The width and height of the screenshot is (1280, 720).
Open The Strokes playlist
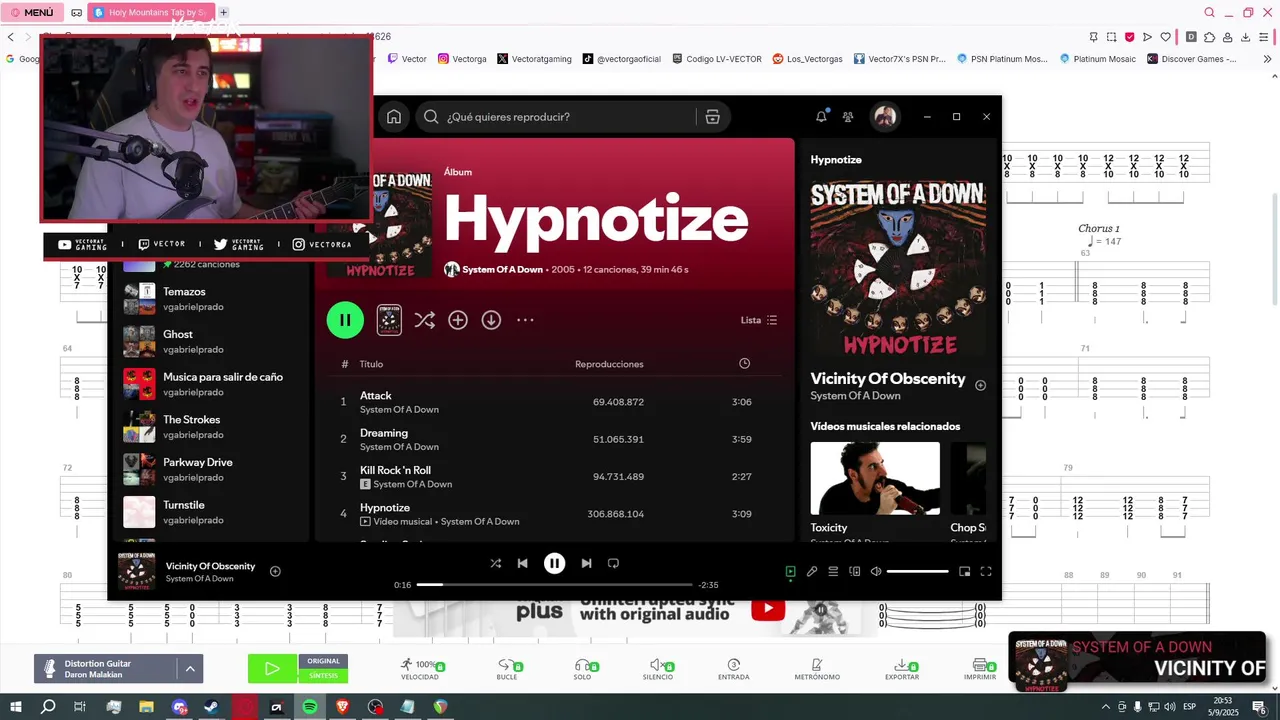210,427
